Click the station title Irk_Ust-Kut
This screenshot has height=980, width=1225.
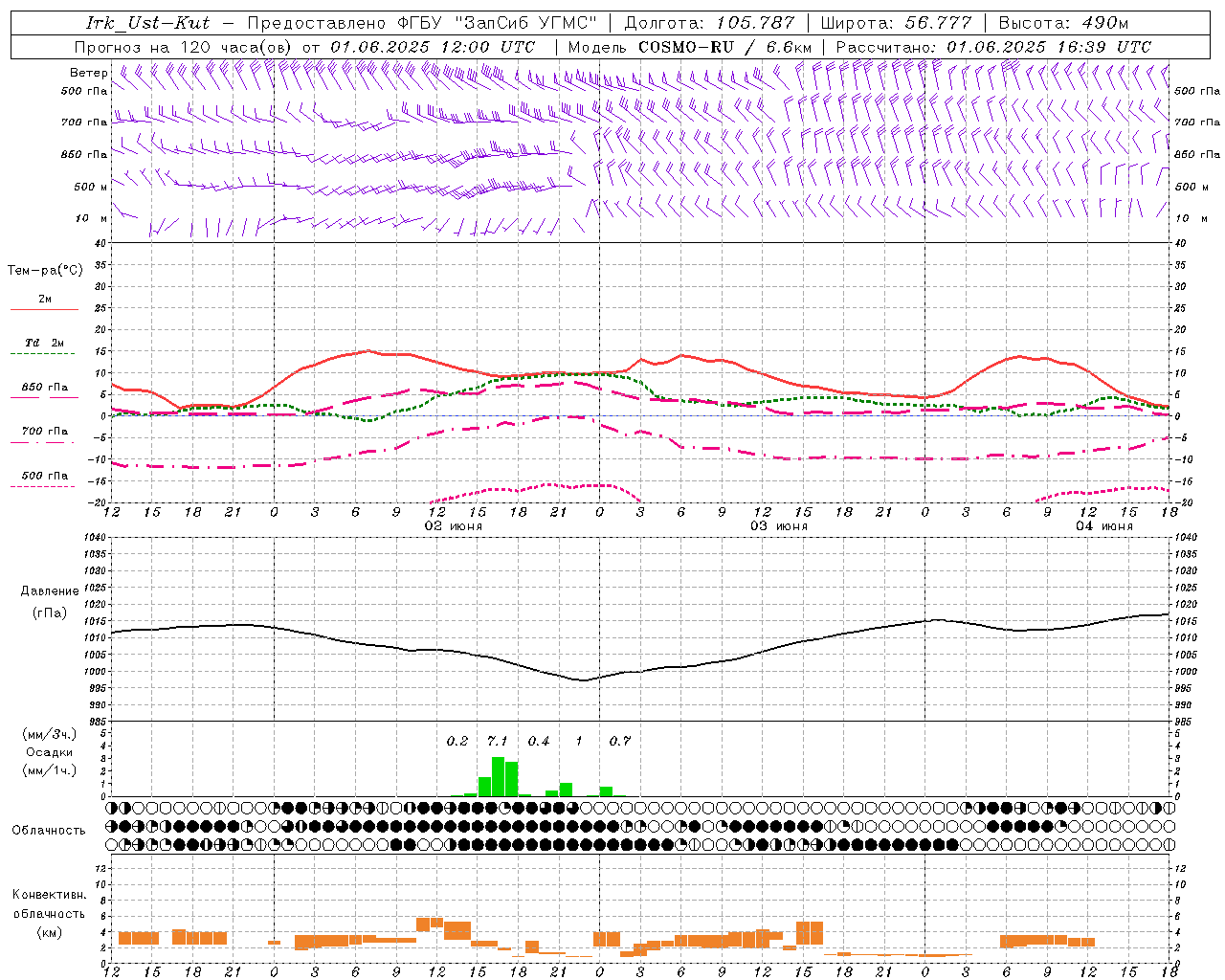tap(148, 23)
